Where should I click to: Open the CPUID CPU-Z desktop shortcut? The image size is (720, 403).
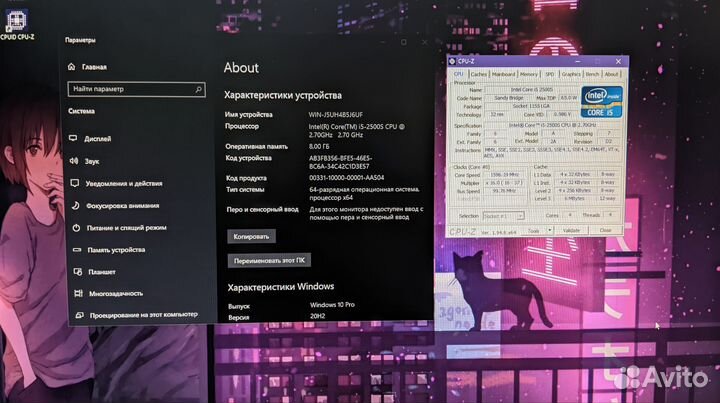pos(17,24)
